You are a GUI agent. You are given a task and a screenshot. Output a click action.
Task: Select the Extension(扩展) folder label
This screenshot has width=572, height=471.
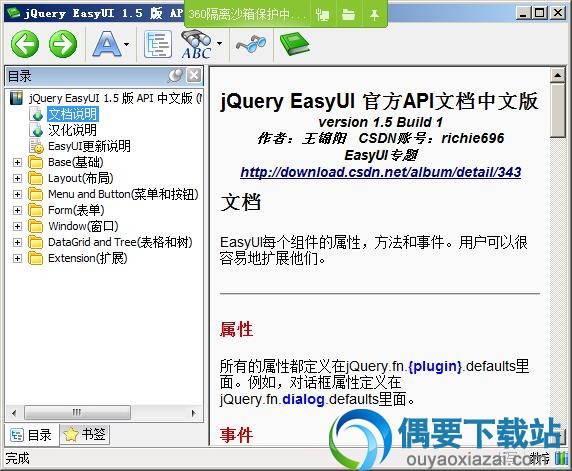[x=88, y=258]
